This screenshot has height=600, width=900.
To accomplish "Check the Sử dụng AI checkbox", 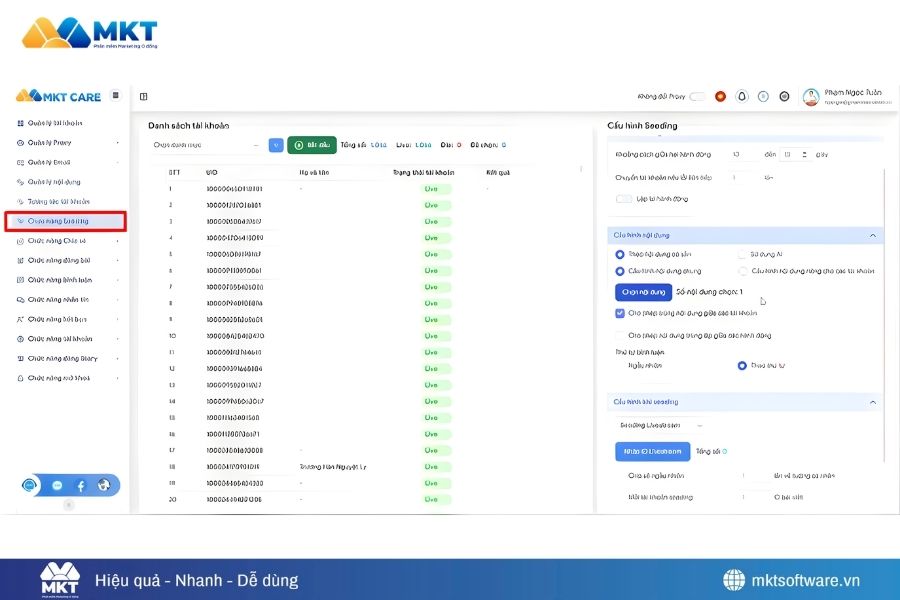I will (x=742, y=255).
